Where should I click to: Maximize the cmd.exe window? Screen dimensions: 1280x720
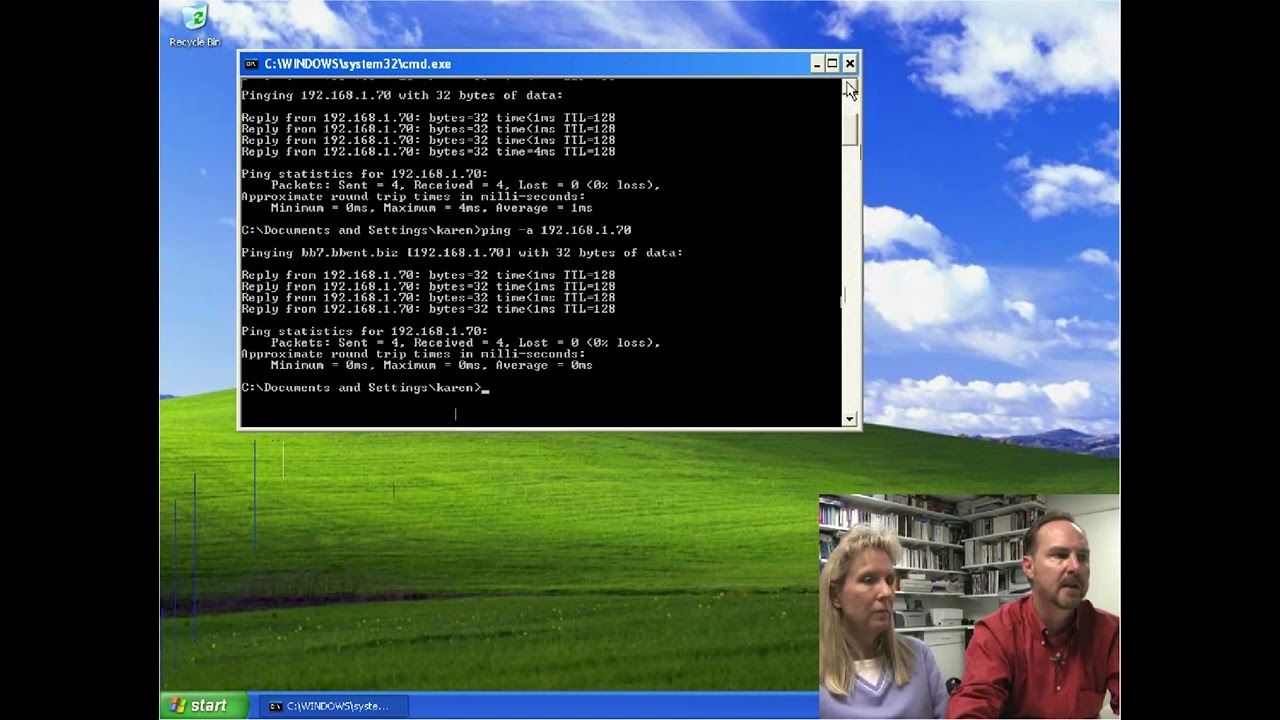(832, 64)
